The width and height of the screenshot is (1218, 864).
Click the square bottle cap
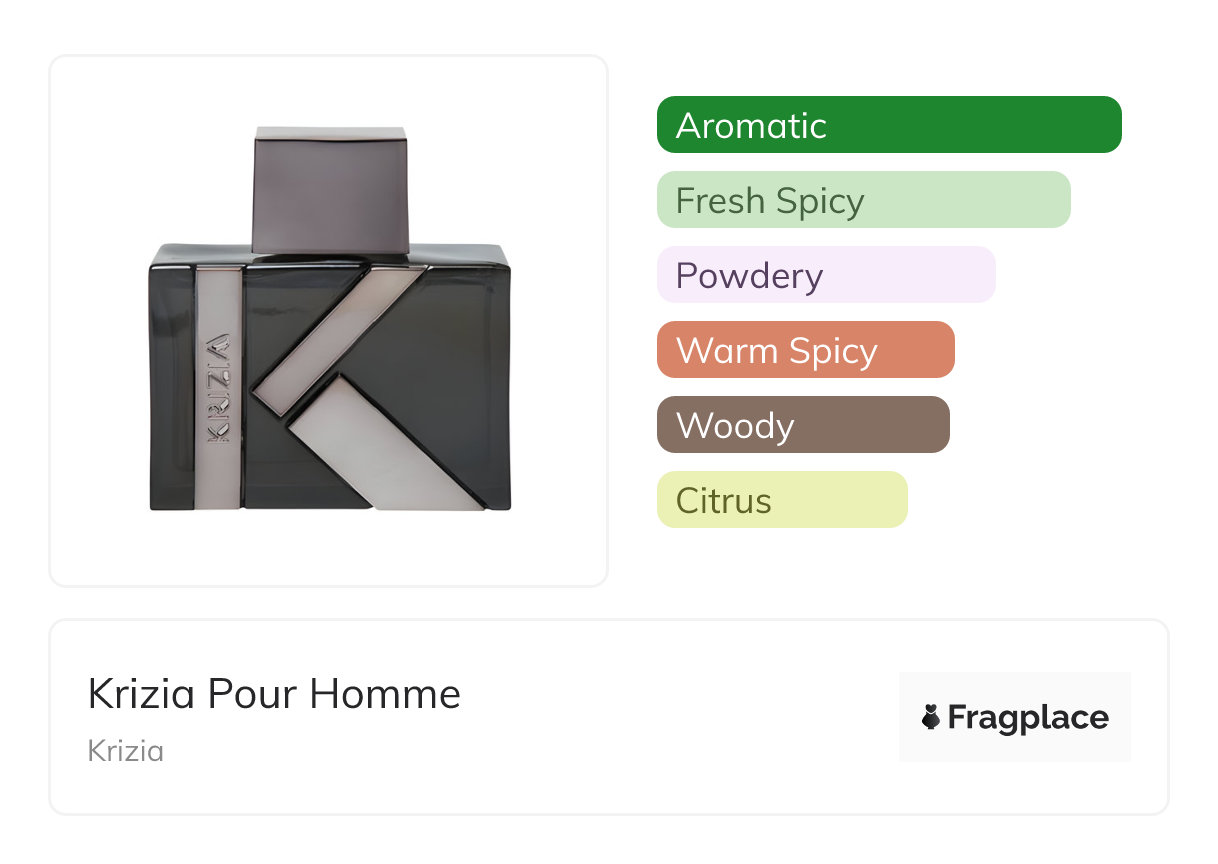pyautogui.click(x=330, y=188)
